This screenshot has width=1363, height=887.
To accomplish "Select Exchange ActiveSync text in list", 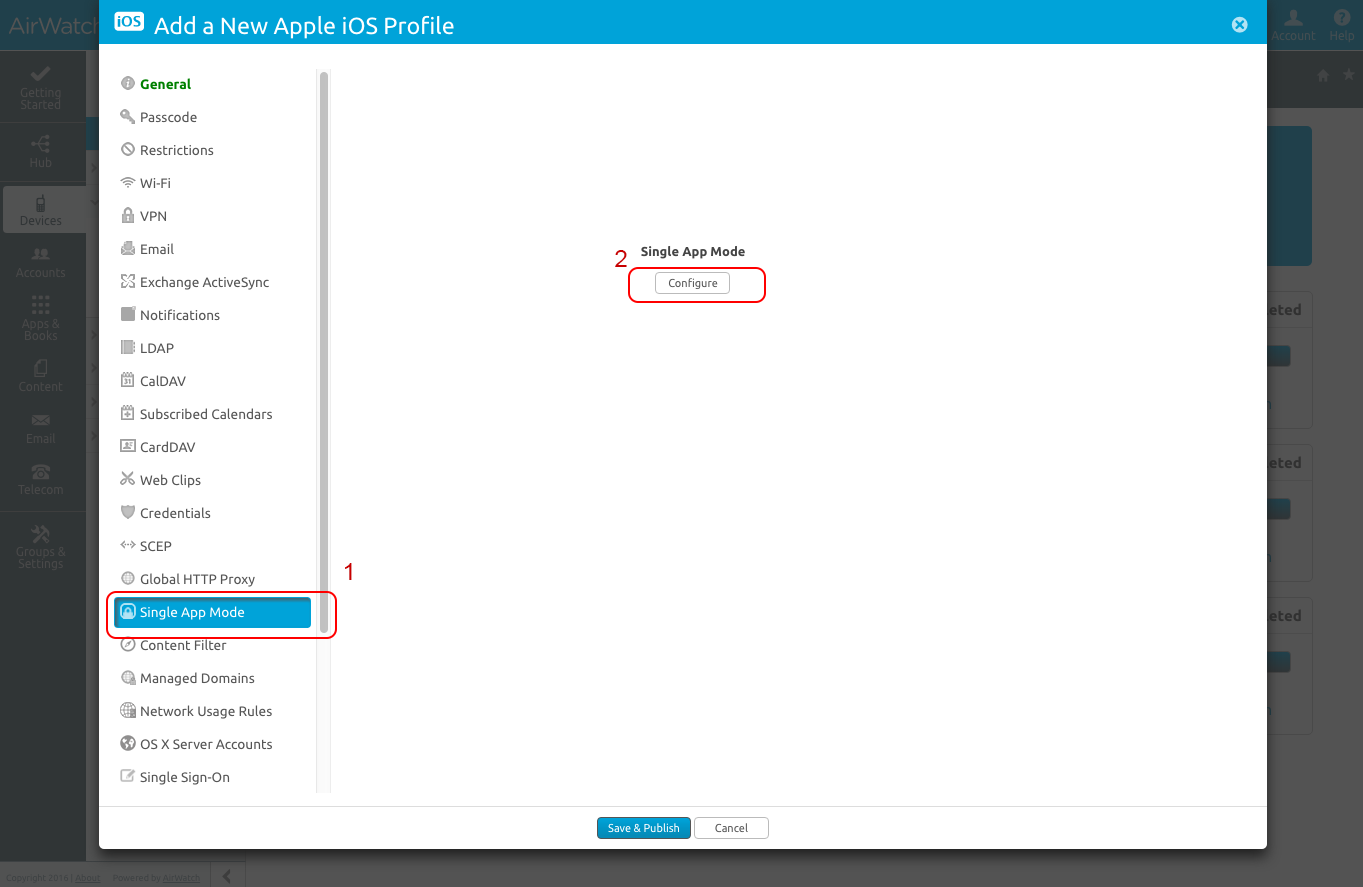I will (x=204, y=282).
